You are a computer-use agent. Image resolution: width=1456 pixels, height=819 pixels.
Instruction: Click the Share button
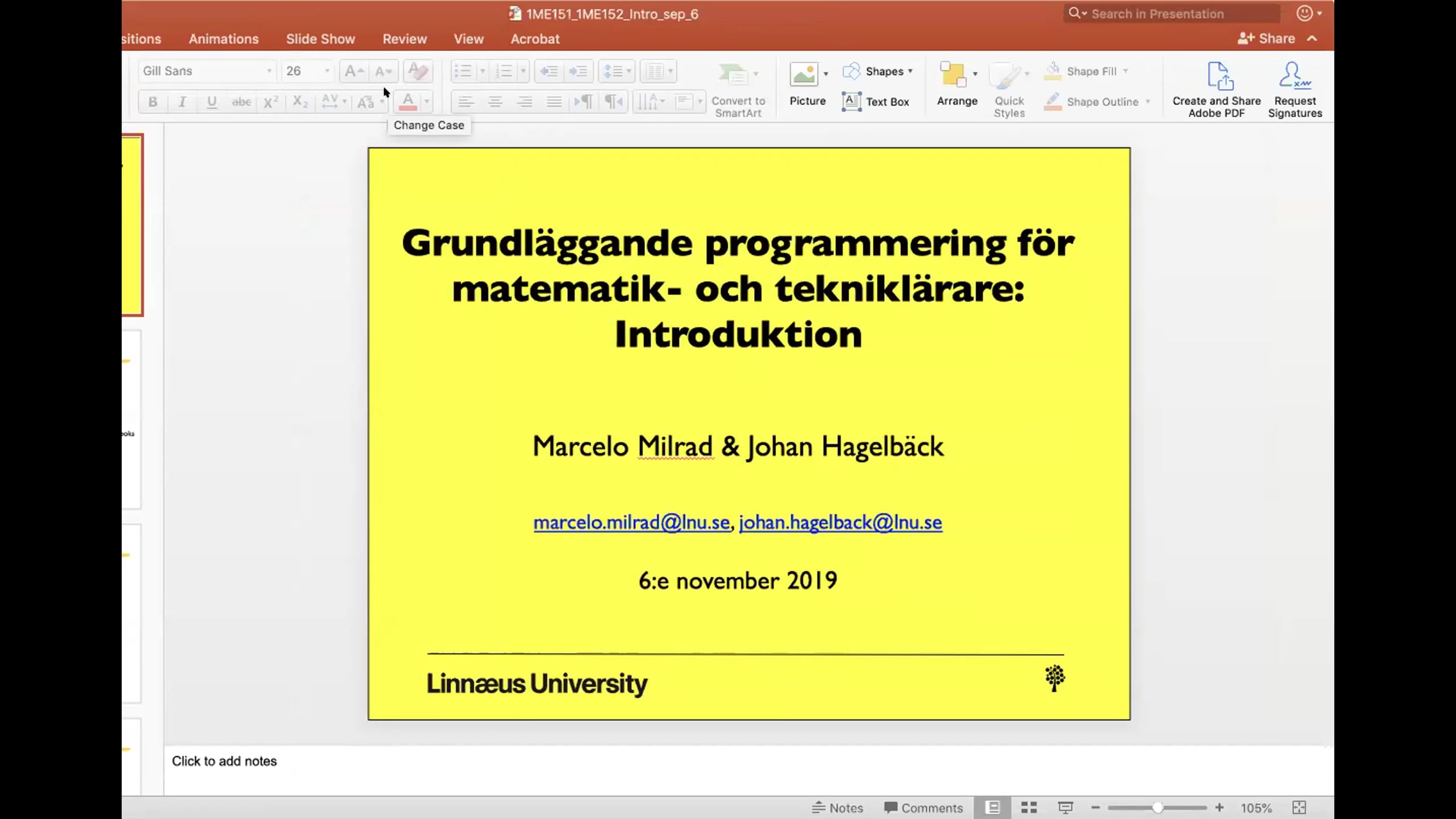[1267, 38]
